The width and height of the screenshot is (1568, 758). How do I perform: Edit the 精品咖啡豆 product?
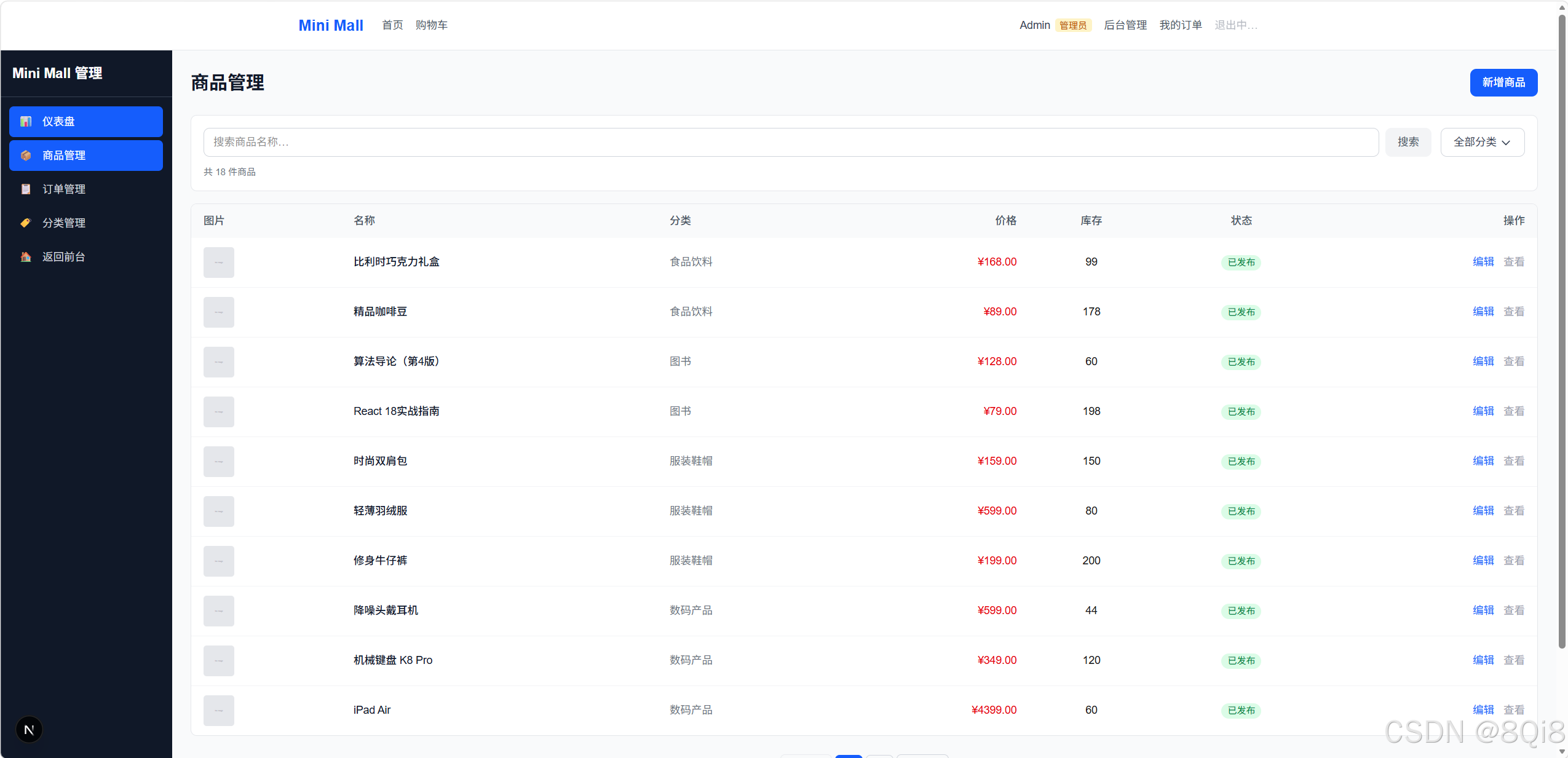pos(1483,312)
